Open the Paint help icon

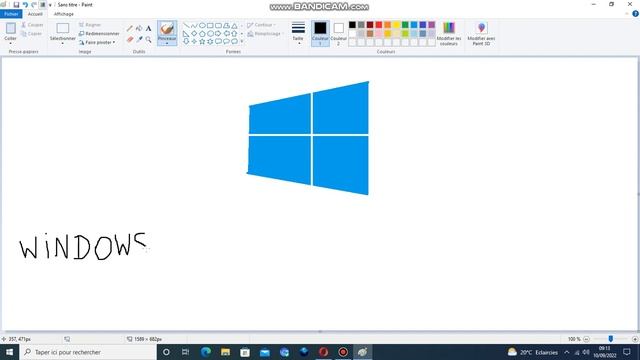(x=635, y=14)
